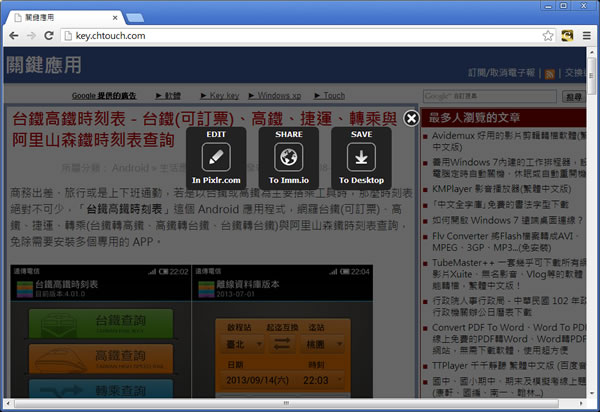The image size is (600, 412).
Task: Click the 最多人瀏覽的文章 sidebar header
Action: tap(504, 117)
